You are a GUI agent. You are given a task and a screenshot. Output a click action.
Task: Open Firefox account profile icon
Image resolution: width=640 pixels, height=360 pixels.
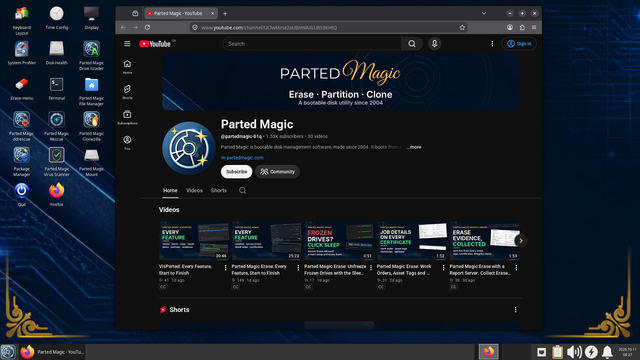pyautogui.click(x=510, y=27)
